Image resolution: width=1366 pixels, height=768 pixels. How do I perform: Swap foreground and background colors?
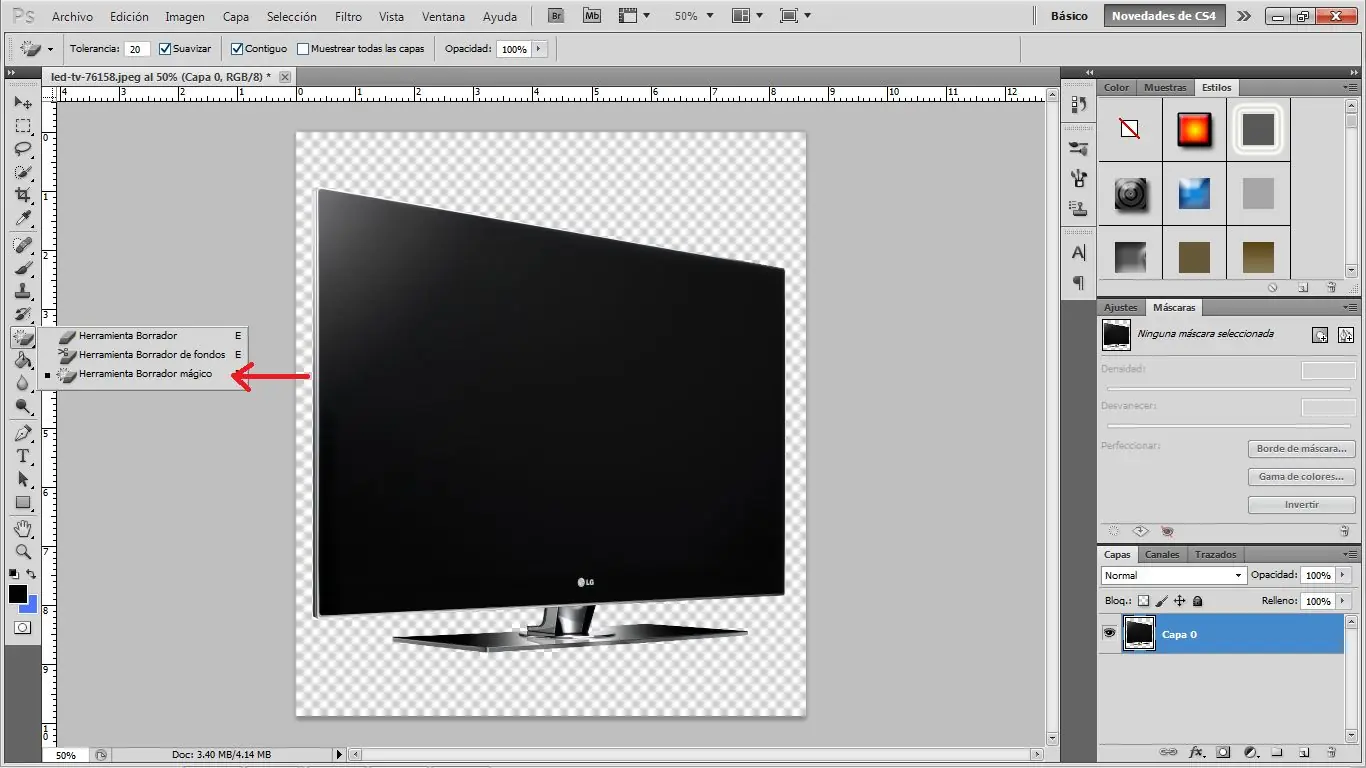[32, 574]
